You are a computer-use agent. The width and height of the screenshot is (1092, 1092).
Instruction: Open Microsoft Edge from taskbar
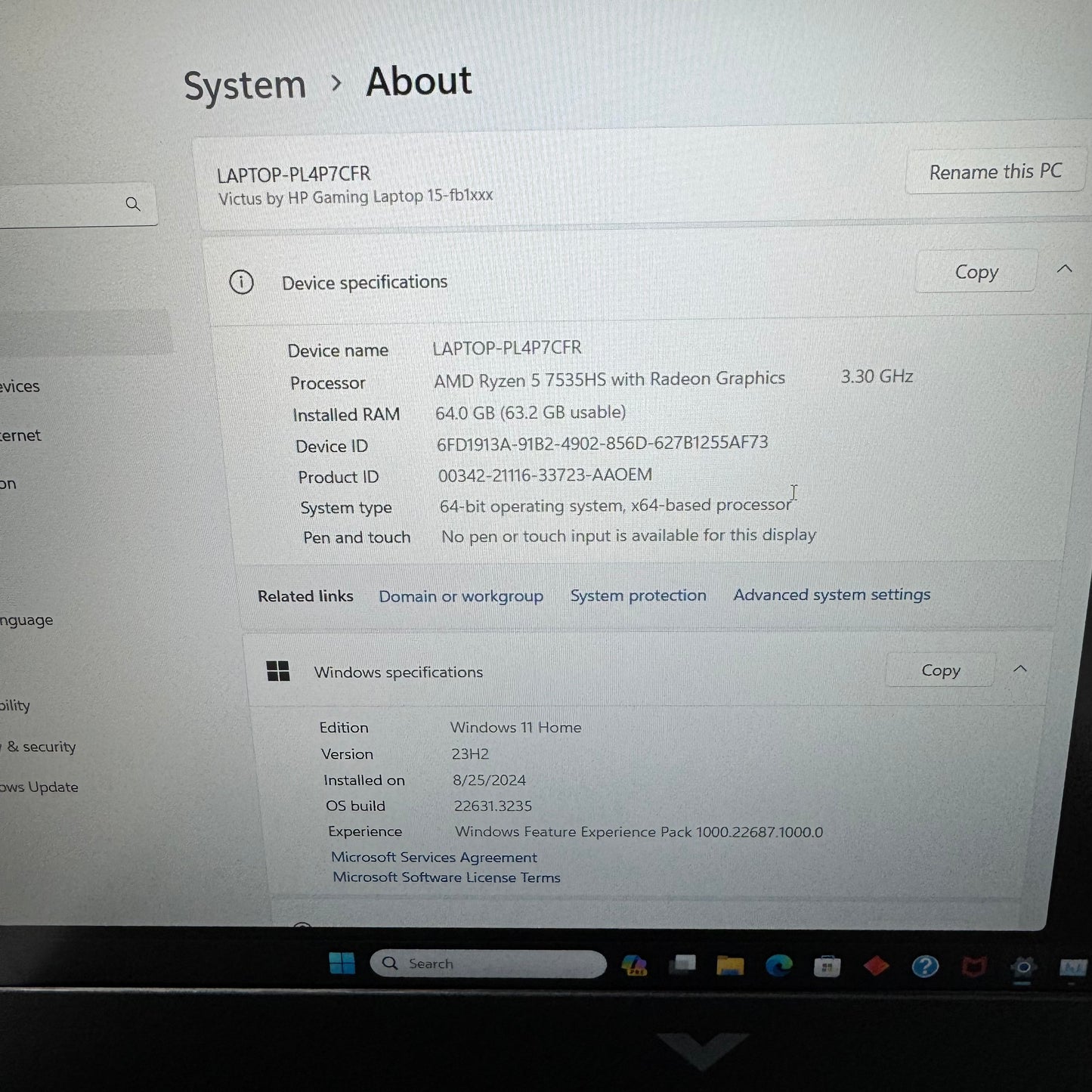point(779,965)
